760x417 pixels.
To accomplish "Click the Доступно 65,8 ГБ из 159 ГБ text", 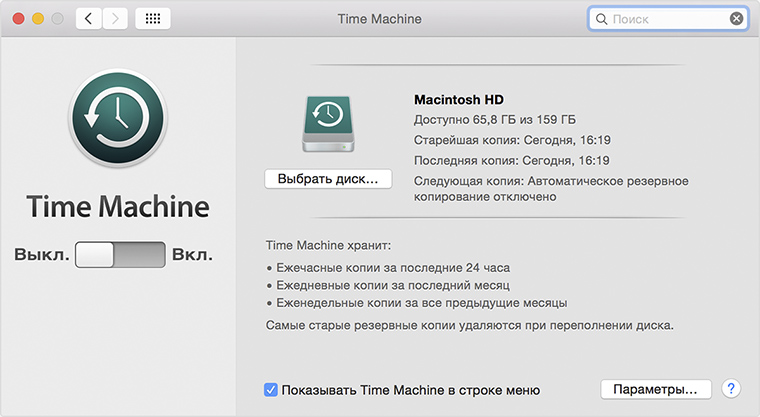I will (494, 120).
